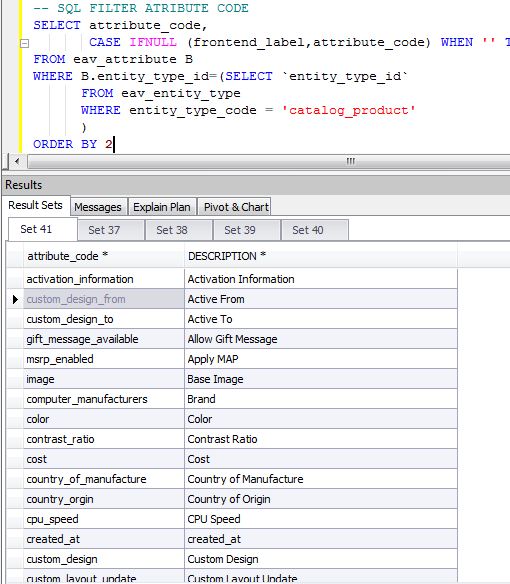Open the Messages tab
510x584 pixels.
[x=98, y=207]
